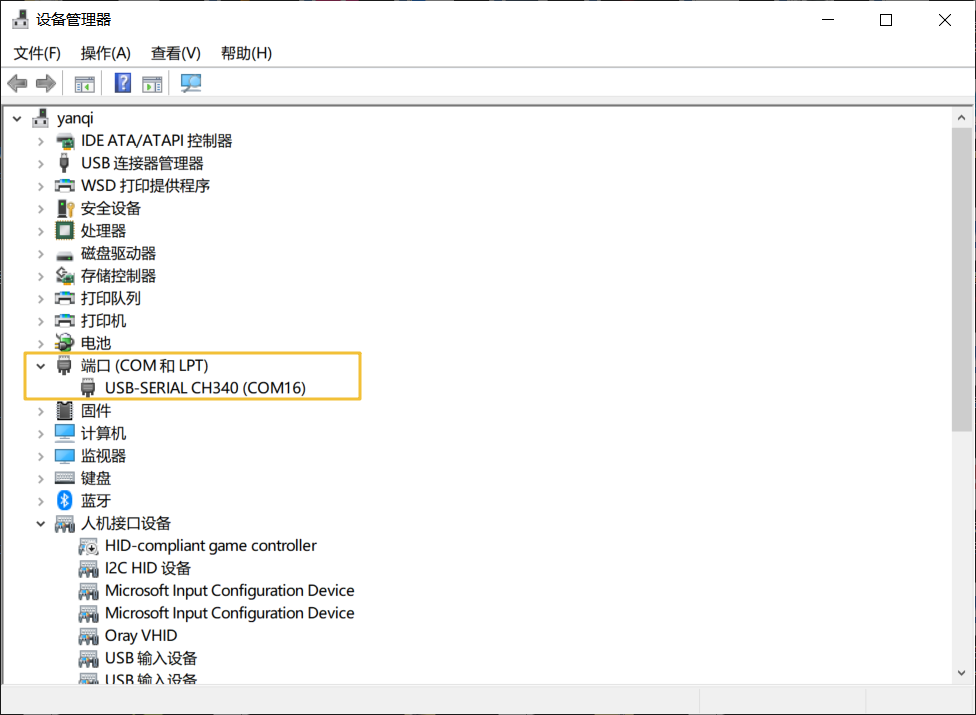Click the show/hide console tree toolbar icon
976x715 pixels.
click(x=85, y=83)
